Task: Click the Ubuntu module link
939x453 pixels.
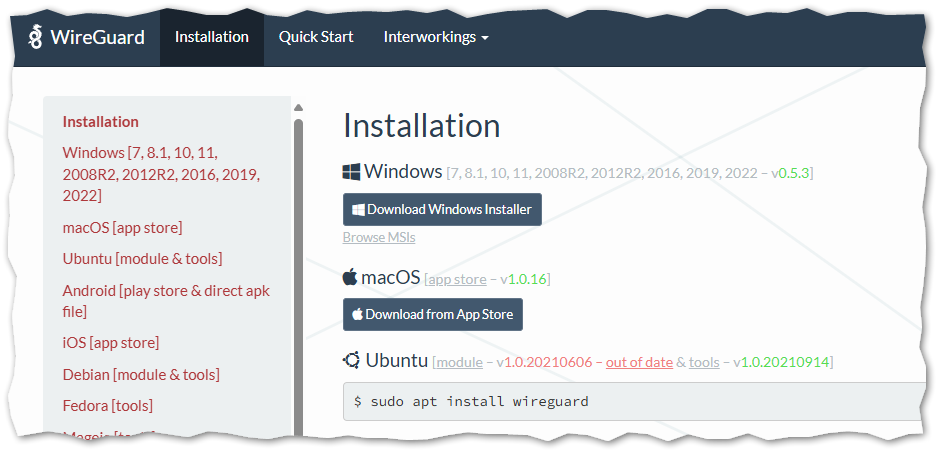Action: (x=459, y=362)
